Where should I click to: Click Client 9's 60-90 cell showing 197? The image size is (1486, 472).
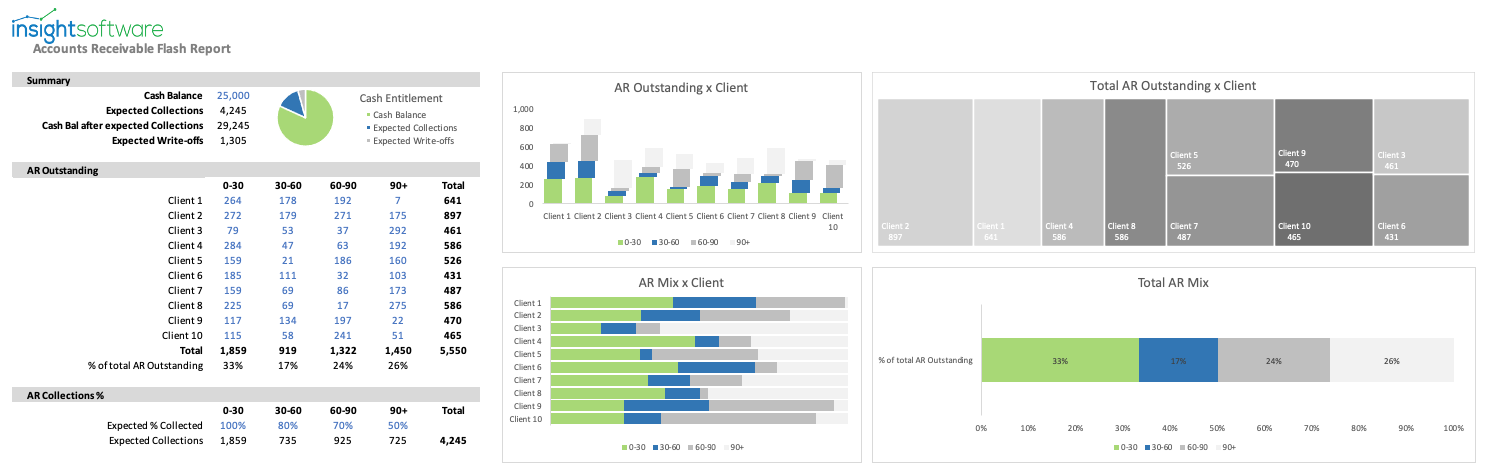point(343,320)
